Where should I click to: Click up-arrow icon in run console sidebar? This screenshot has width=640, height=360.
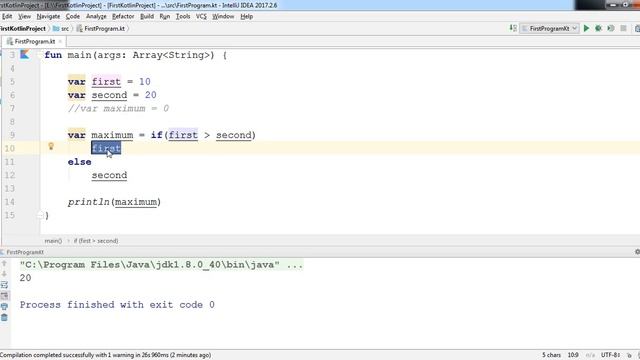[4, 263]
